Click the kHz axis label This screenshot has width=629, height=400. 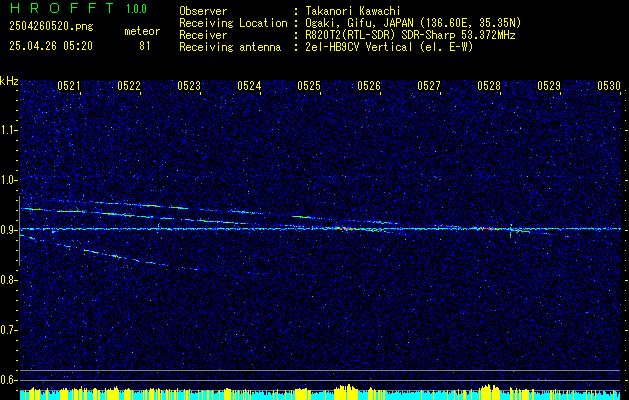[x=9, y=81]
